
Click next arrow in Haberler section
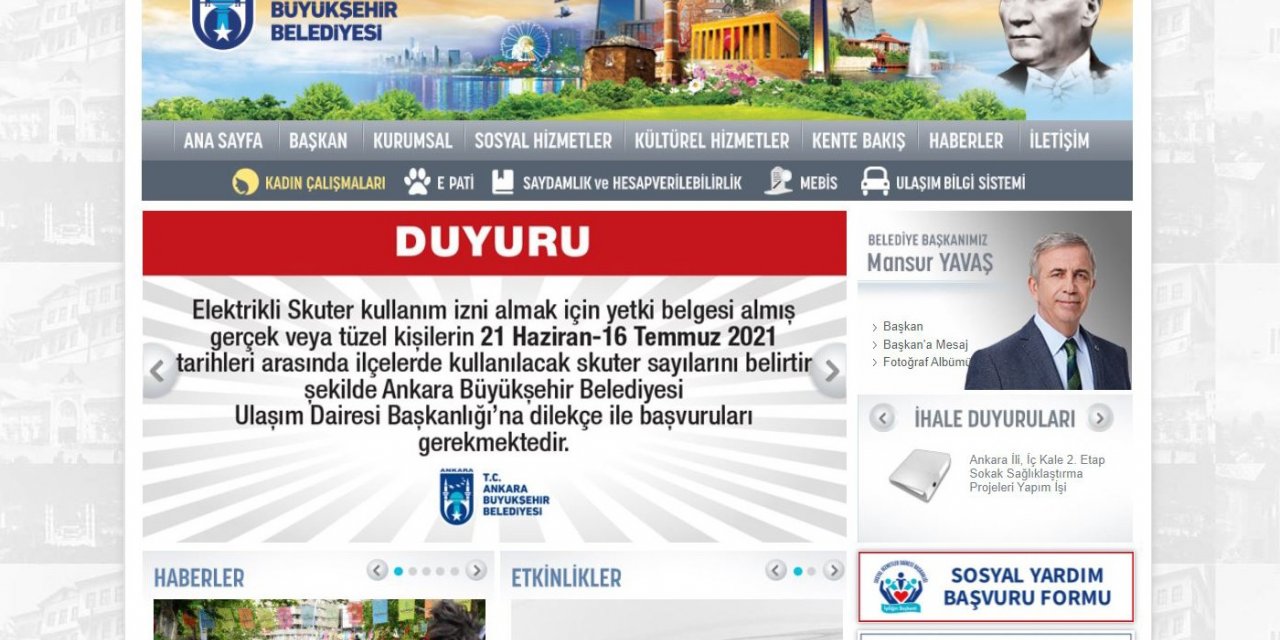click(x=476, y=570)
